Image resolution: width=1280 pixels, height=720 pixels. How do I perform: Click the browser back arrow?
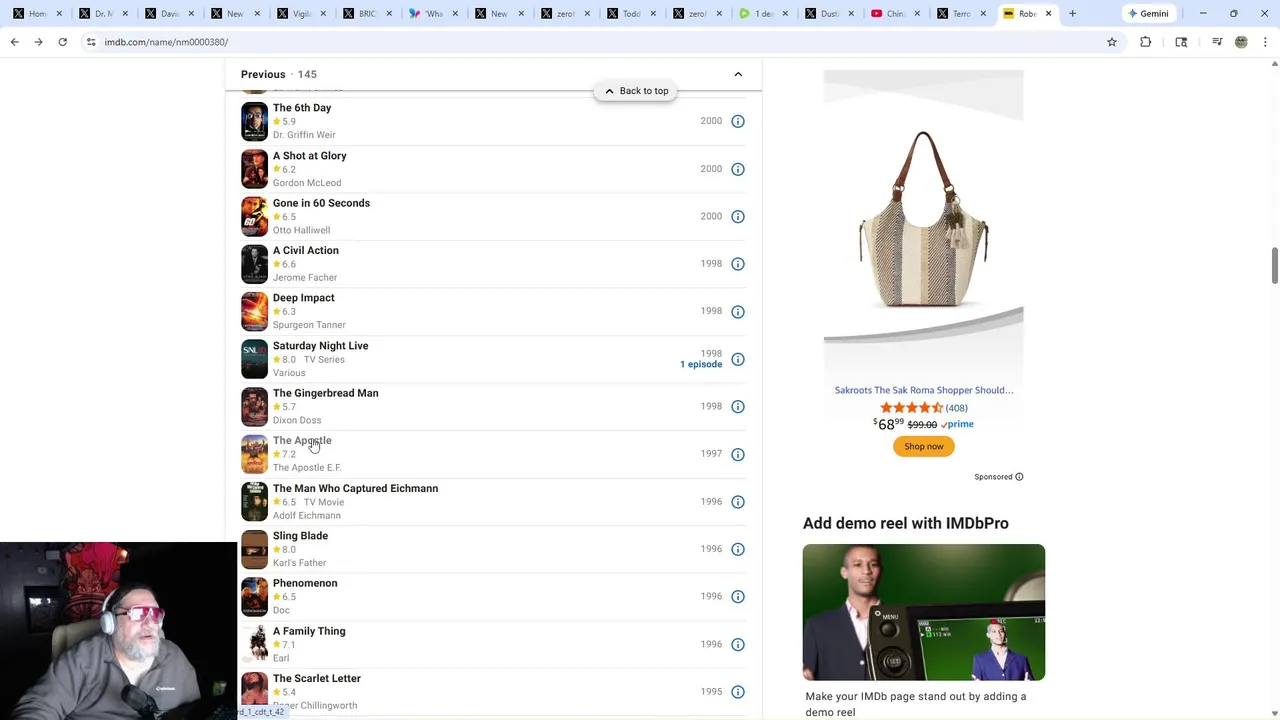pyautogui.click(x=14, y=42)
